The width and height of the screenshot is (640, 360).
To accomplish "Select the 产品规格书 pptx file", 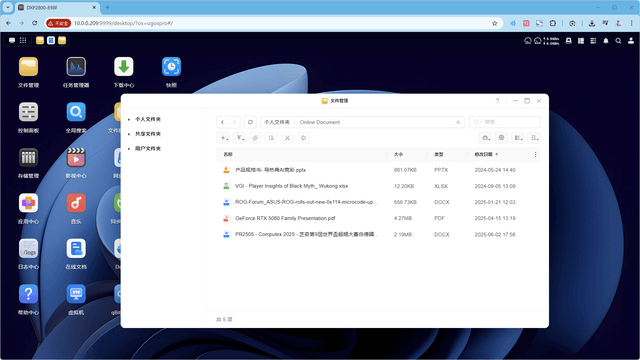I will point(378,170).
